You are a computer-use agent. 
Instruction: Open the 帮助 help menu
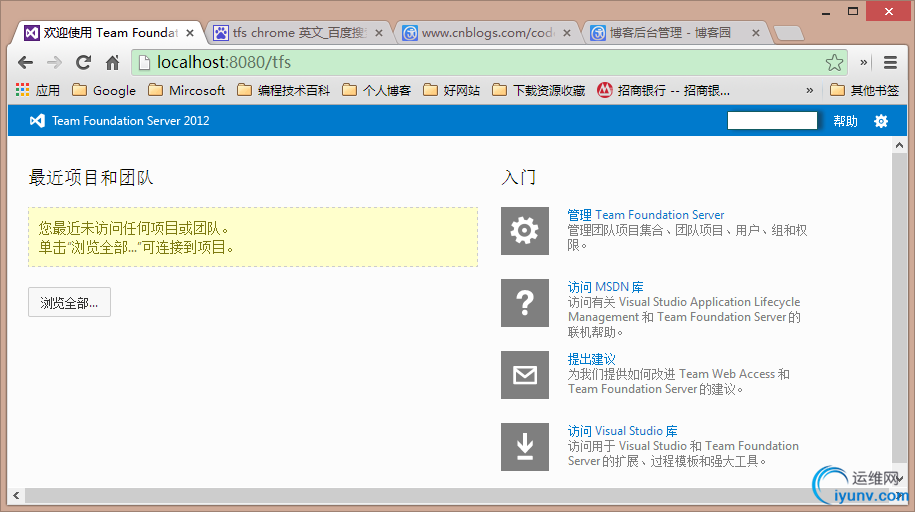[845, 121]
